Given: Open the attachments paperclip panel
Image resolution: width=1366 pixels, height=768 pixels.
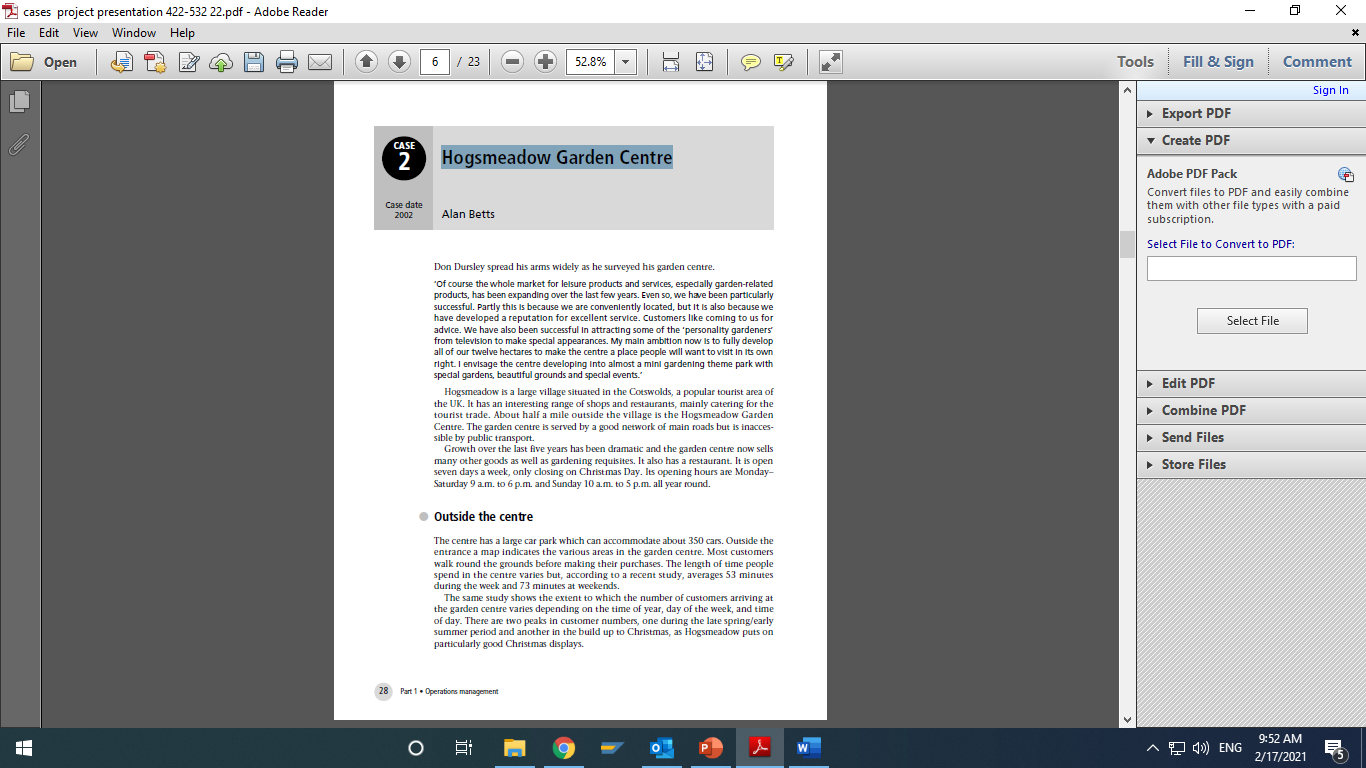Looking at the screenshot, I should point(19,144).
